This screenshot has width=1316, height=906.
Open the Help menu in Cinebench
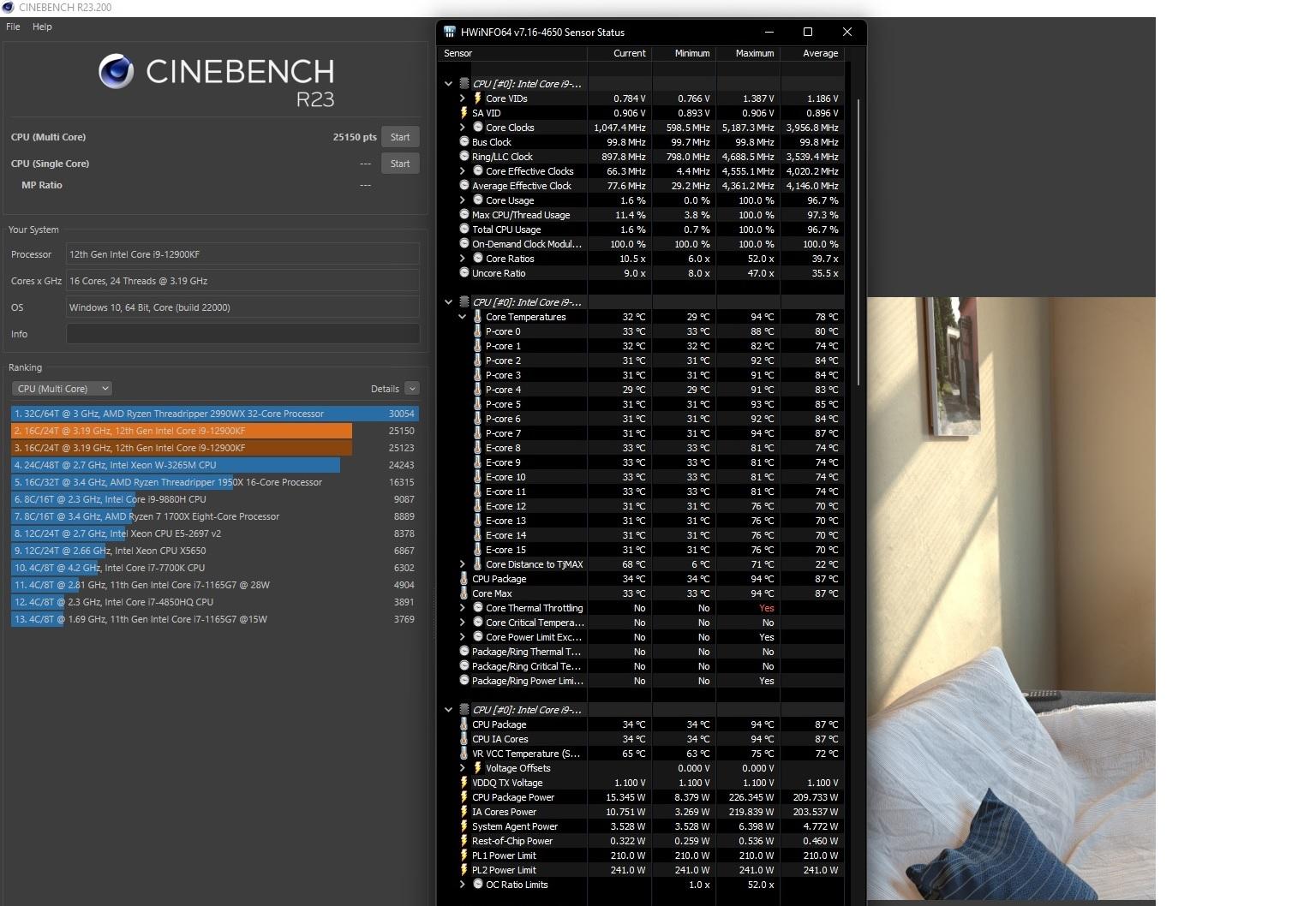[x=42, y=27]
